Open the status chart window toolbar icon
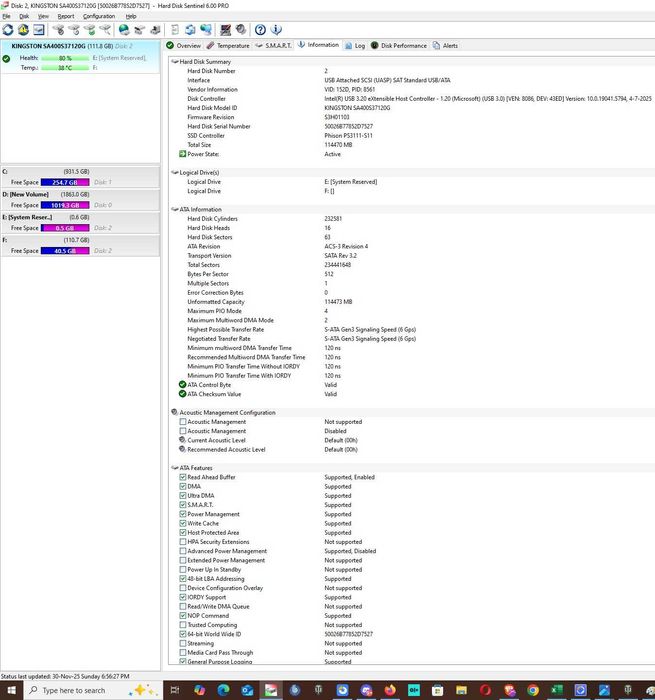655x700 pixels. (39, 30)
